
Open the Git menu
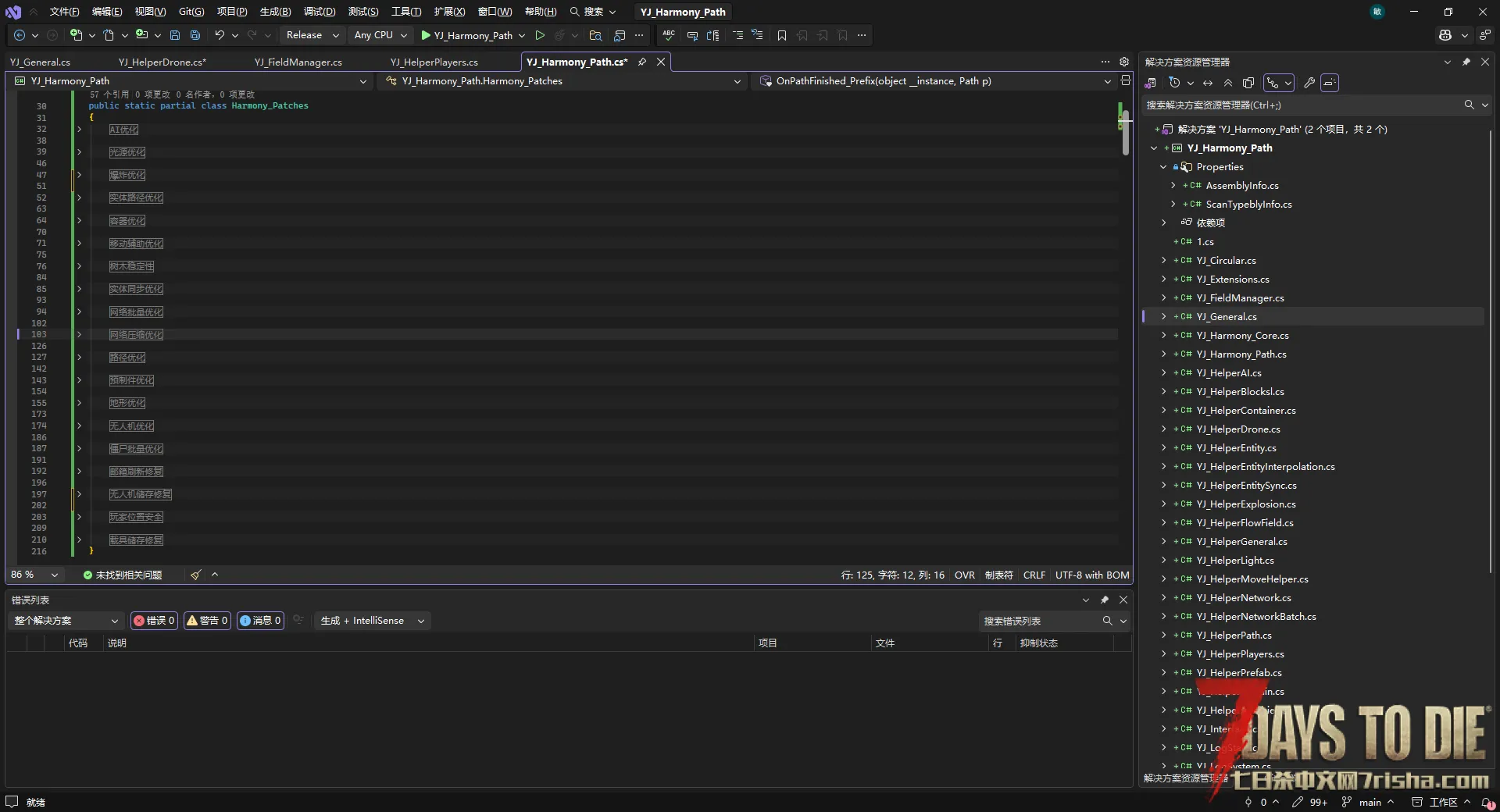[191, 12]
